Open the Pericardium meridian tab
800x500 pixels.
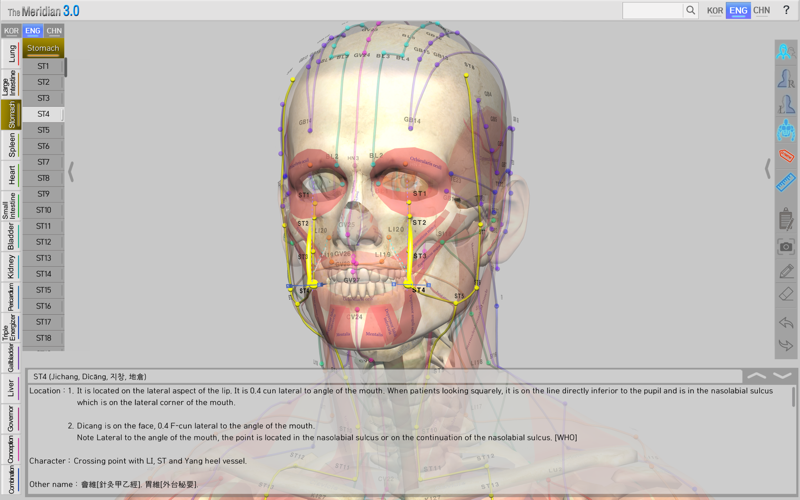(x=11, y=297)
